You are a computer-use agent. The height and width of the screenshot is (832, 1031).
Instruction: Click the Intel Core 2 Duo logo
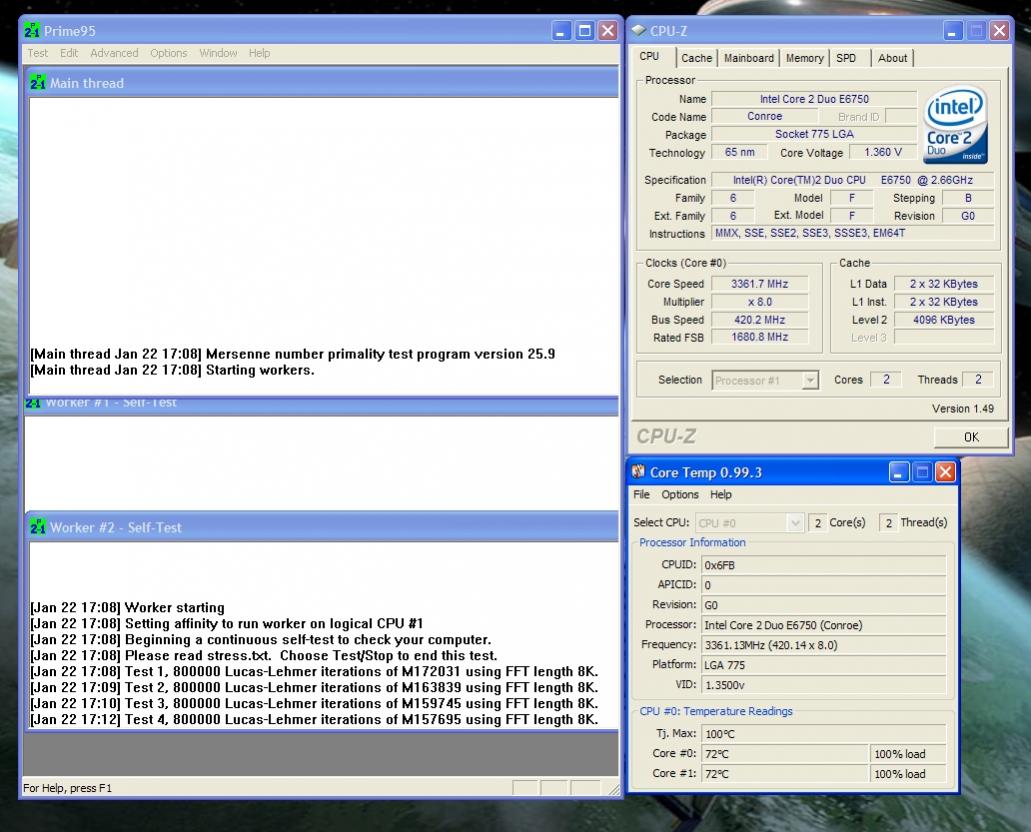pos(955,125)
